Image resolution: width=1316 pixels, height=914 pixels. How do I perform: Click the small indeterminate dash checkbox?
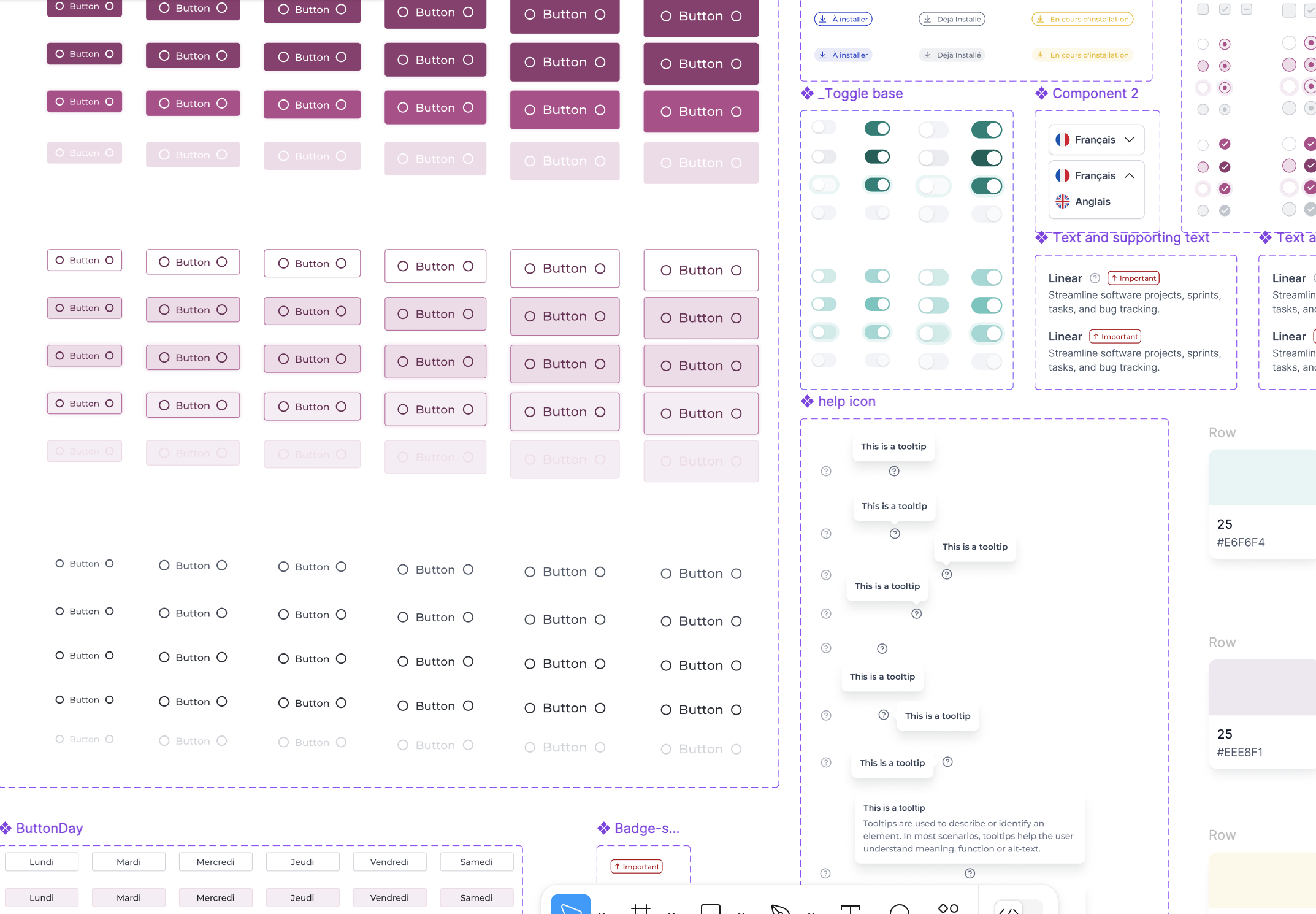pyautogui.click(x=1246, y=9)
